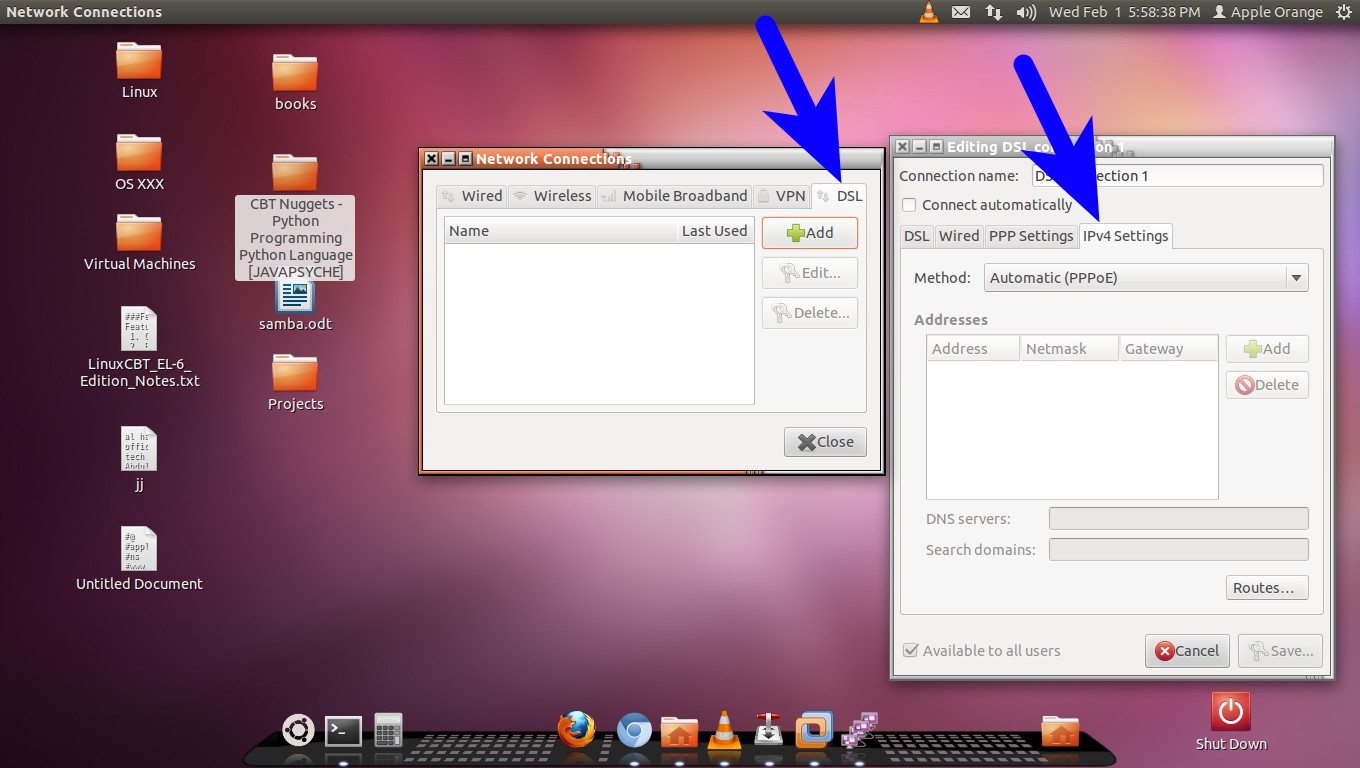Open the Apple Orange user menu
Image resolution: width=1360 pixels, height=768 pixels.
pos(1267,12)
